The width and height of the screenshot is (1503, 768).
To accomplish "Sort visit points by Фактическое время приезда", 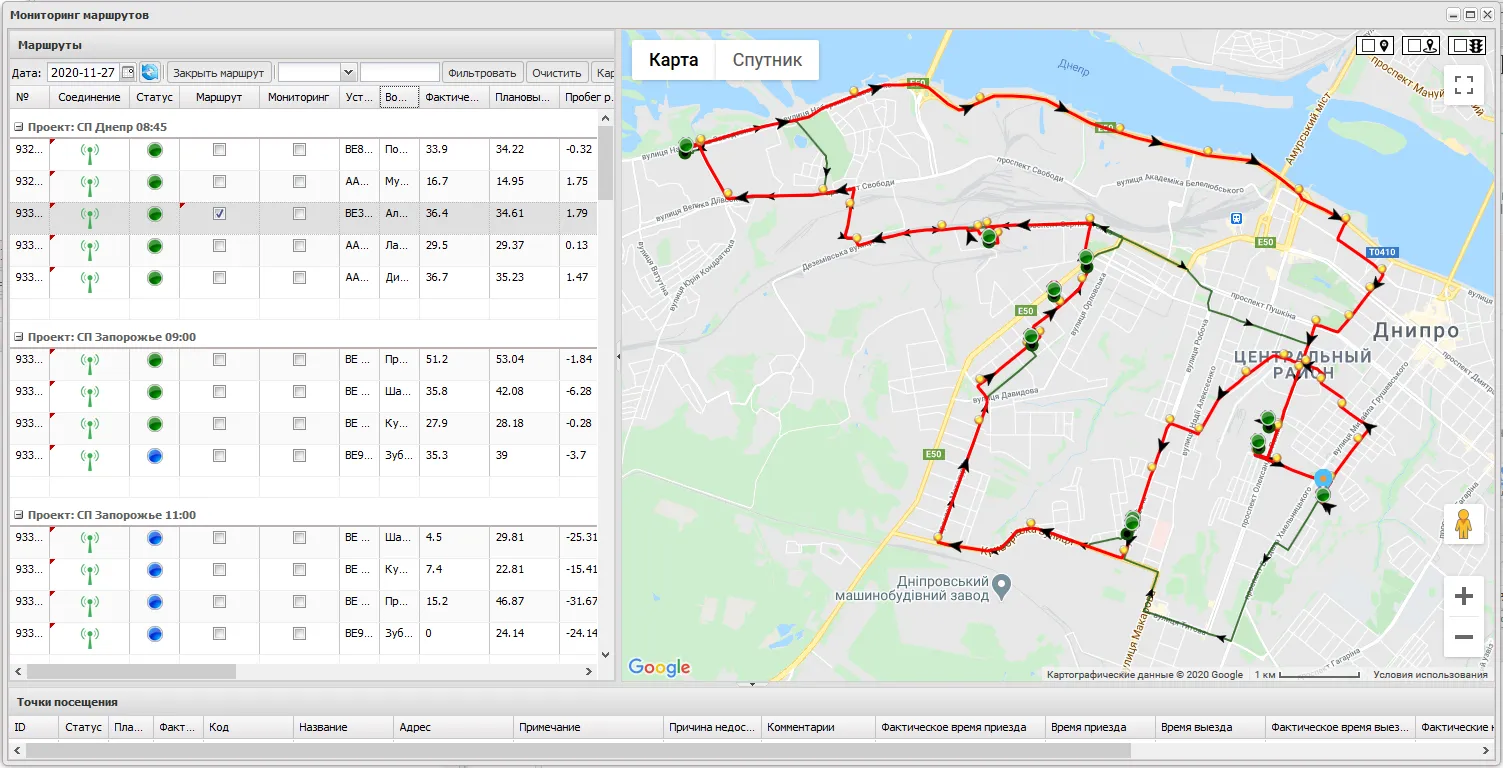I will click(960, 727).
